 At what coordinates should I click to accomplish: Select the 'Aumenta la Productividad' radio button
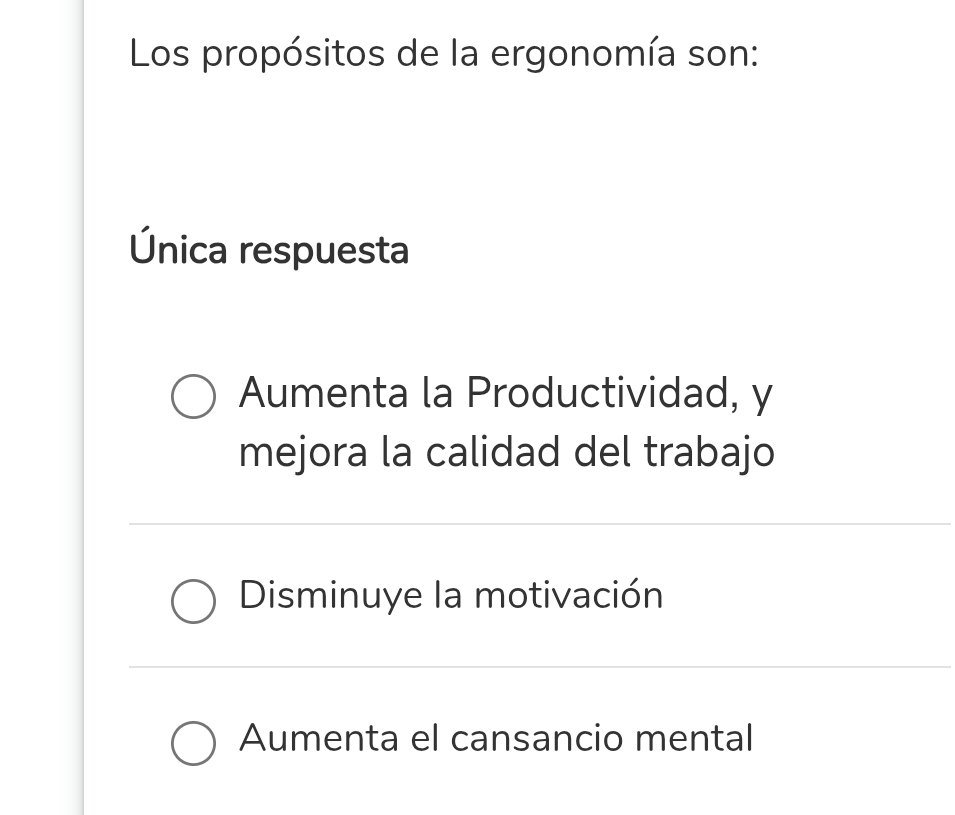coord(193,396)
